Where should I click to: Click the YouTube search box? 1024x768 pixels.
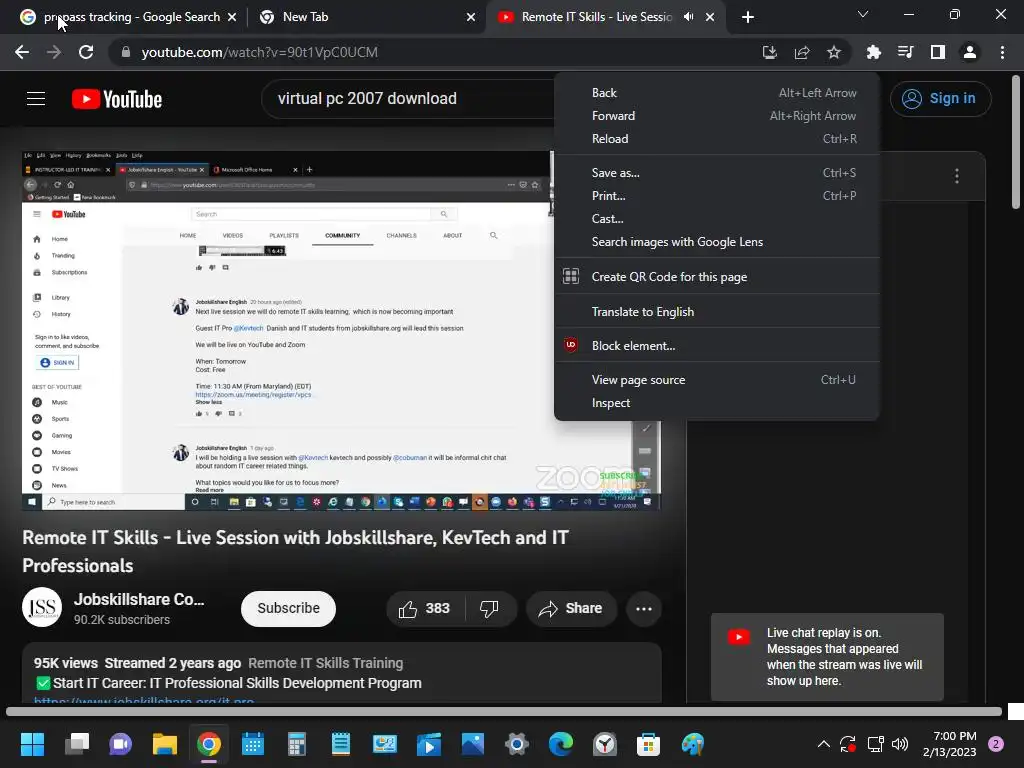[x=408, y=99]
